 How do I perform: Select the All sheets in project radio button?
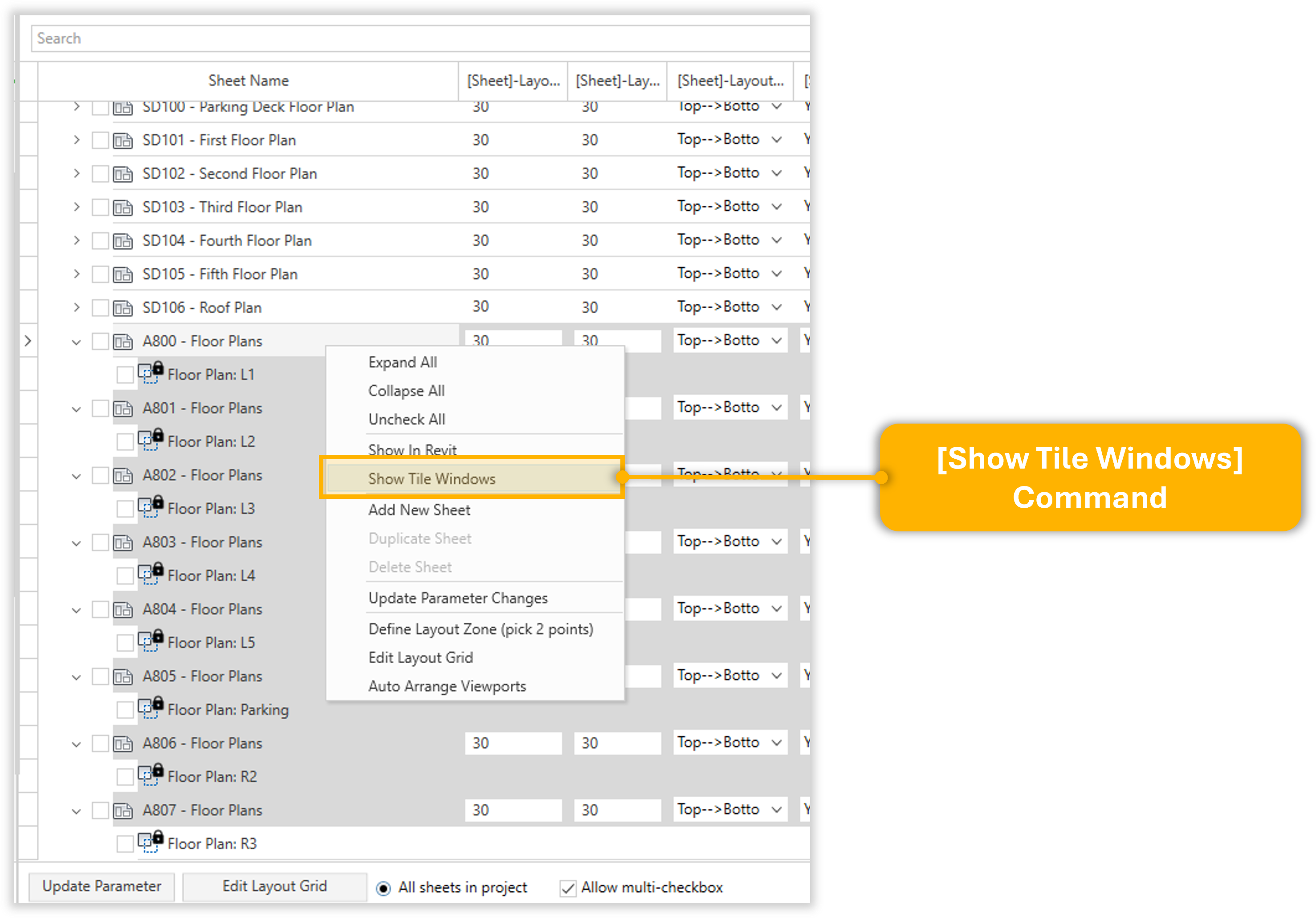tap(383, 888)
